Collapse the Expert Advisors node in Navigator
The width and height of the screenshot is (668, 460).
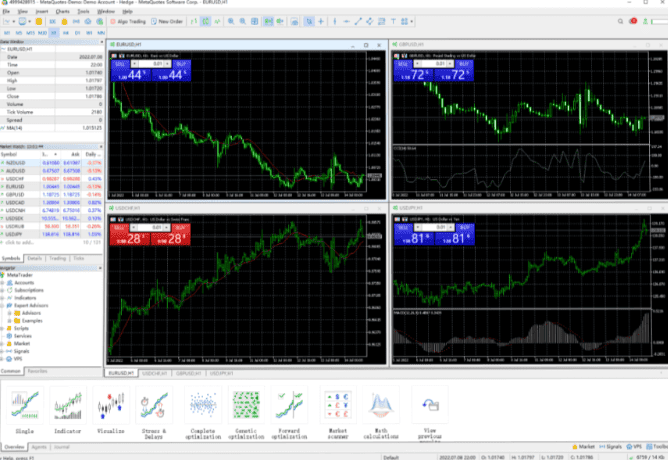(x=2, y=306)
